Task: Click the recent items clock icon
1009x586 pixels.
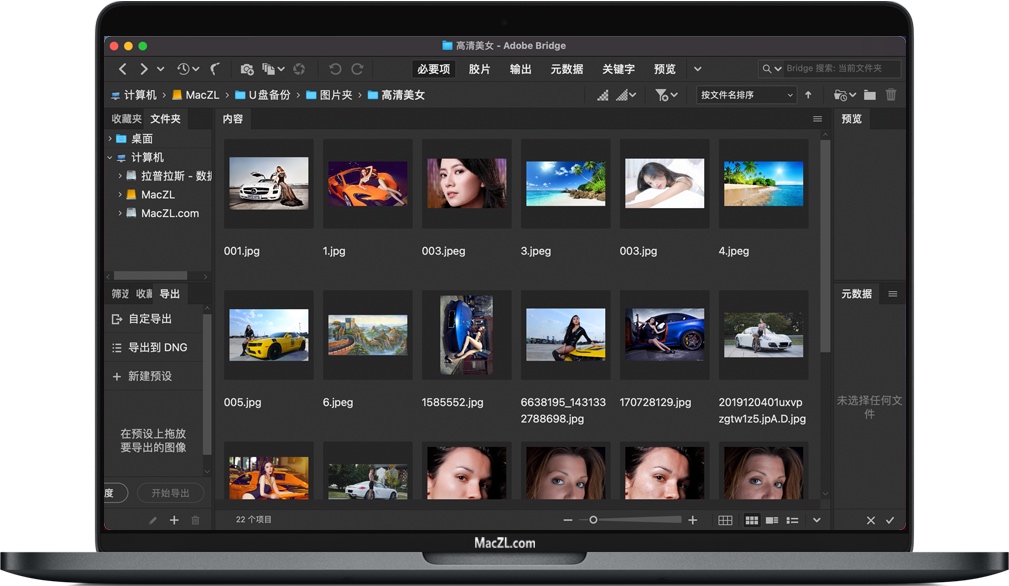Action: point(182,68)
